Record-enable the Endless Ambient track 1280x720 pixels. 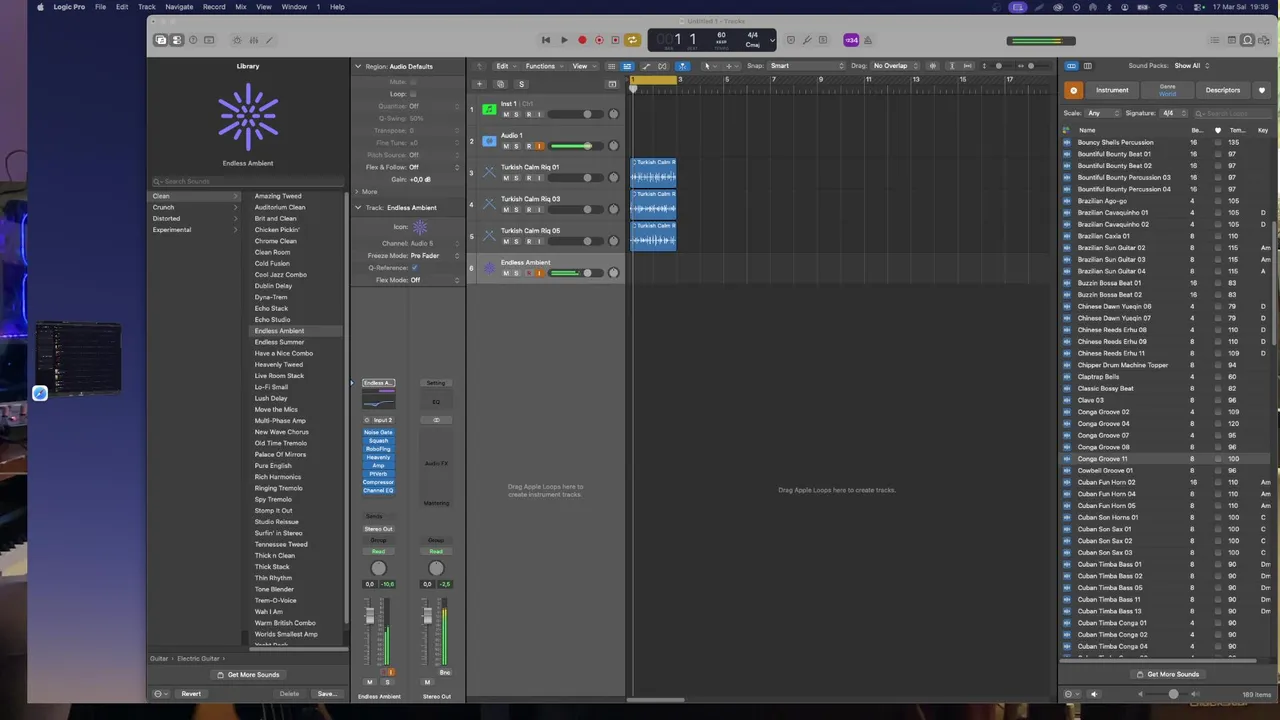coord(528,273)
